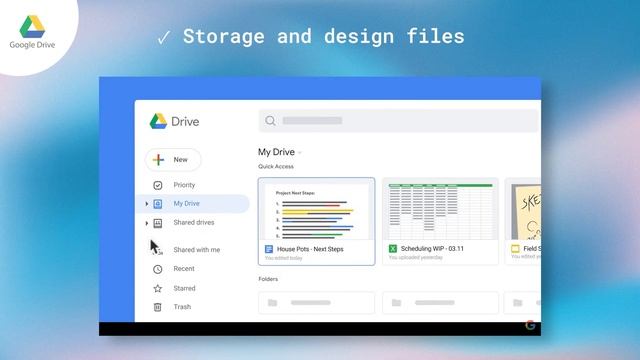Click the Scheduling WIP - 03.11 filename
The width and height of the screenshot is (640, 360).
432,249
